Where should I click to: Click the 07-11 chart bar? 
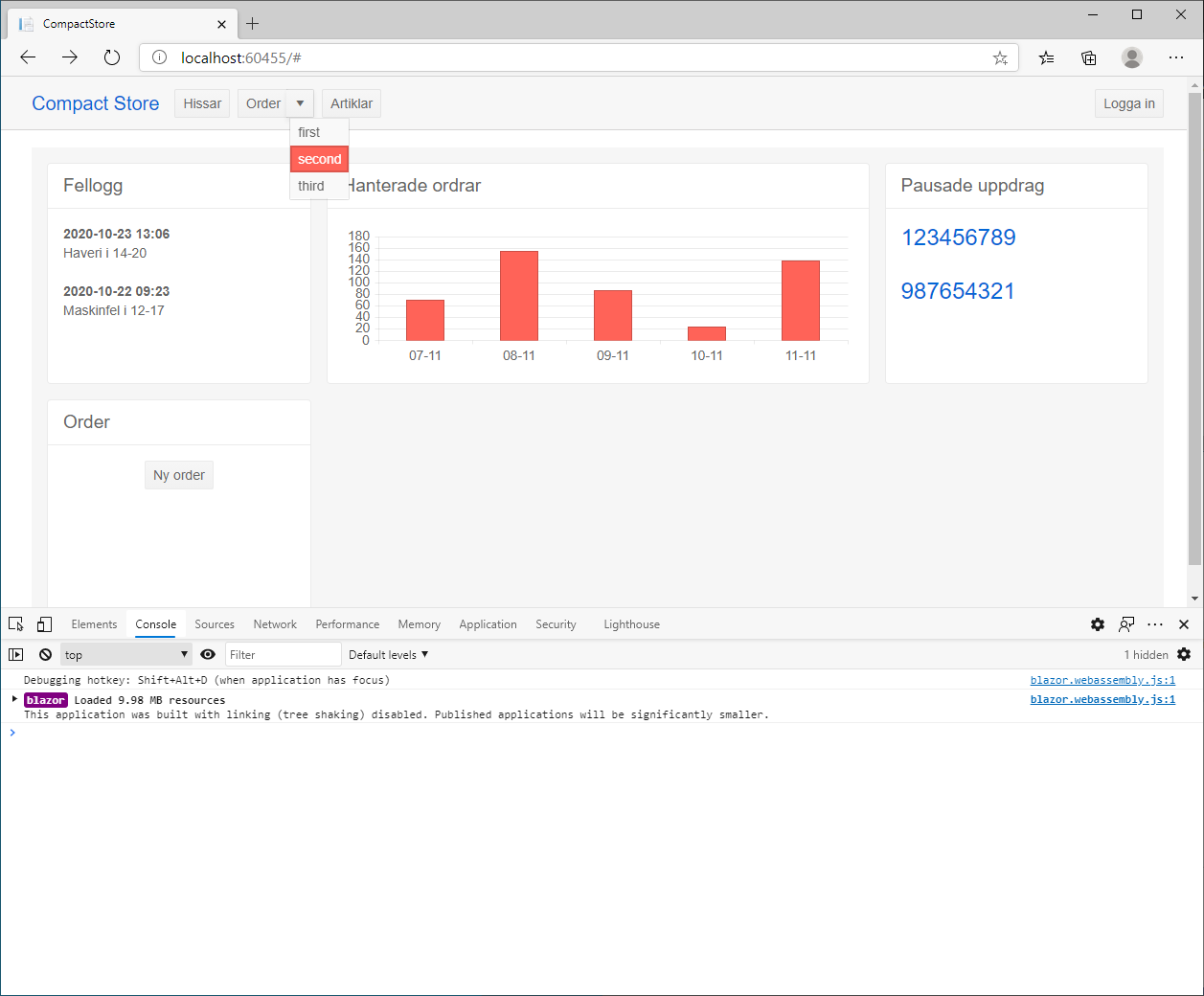pyautogui.click(x=425, y=320)
